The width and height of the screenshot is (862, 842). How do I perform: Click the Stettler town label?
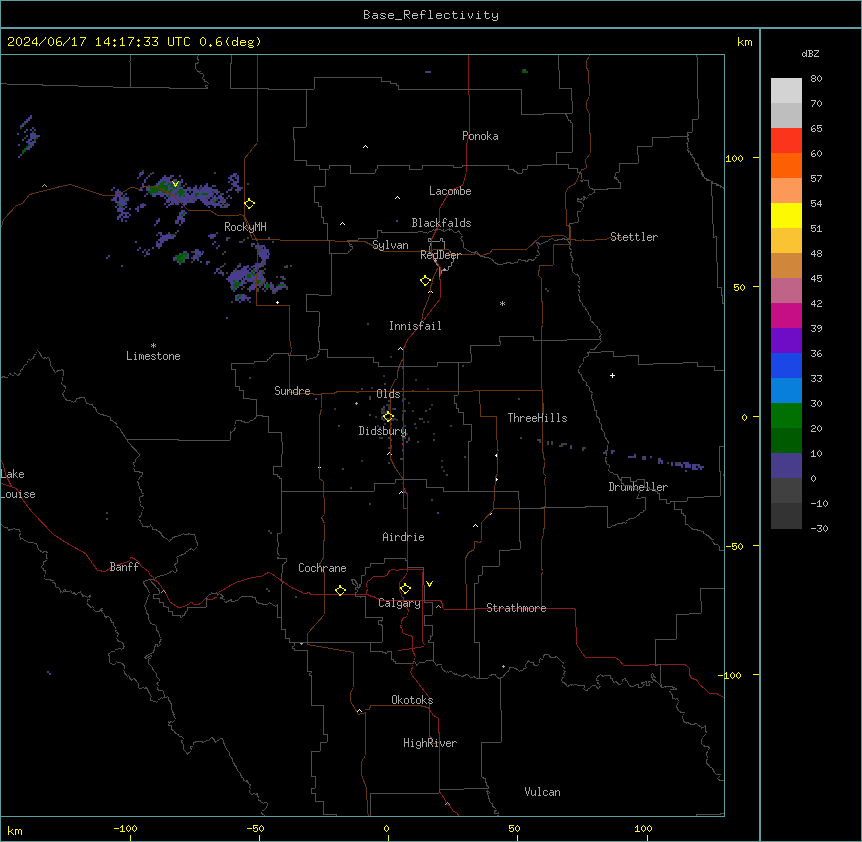point(634,237)
